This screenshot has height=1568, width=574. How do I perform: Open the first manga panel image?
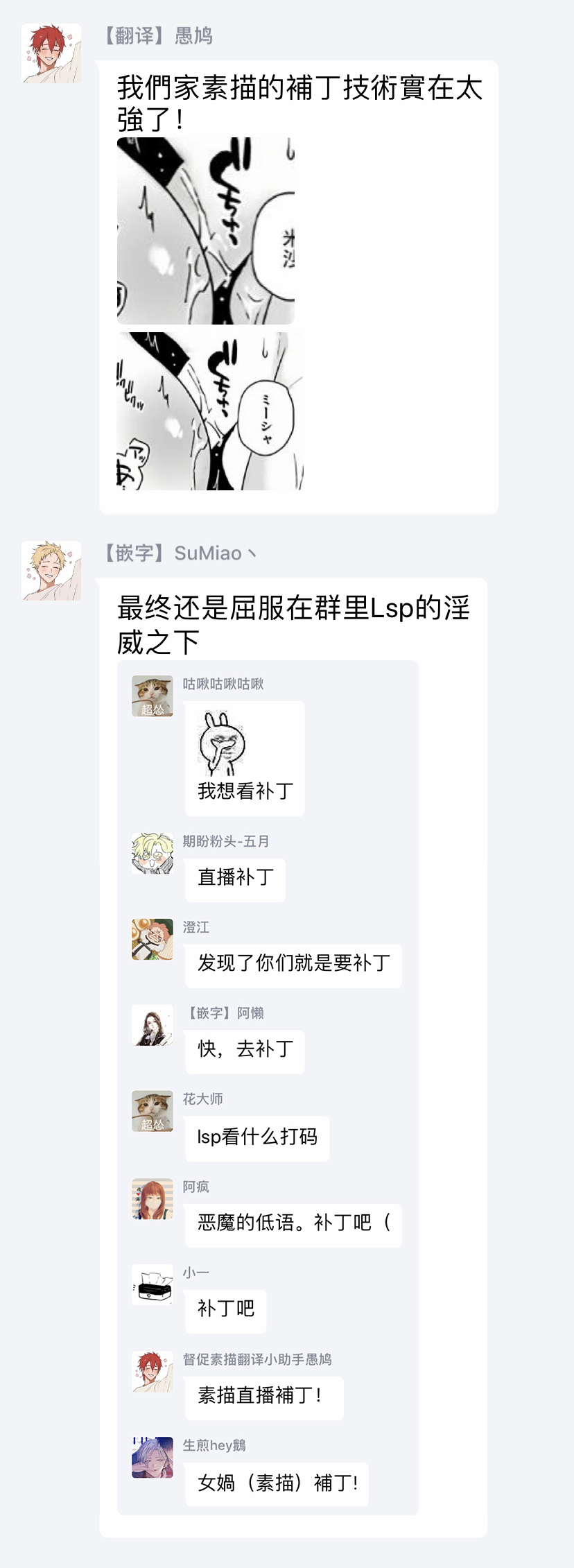click(206, 231)
